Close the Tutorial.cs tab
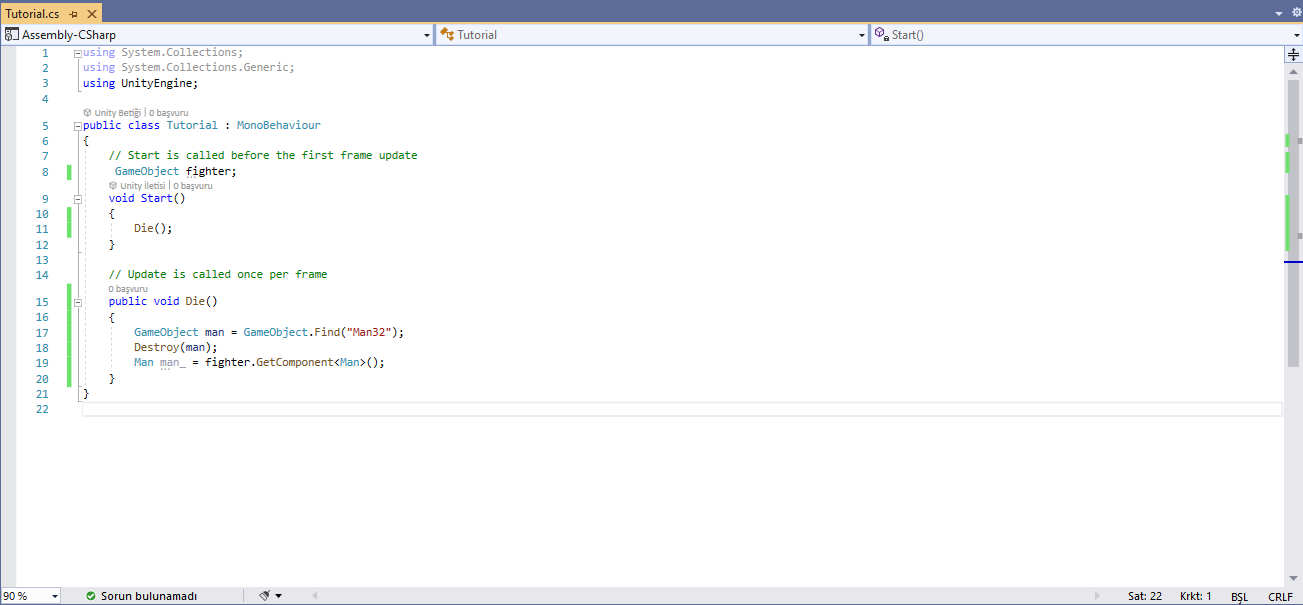 tap(91, 14)
